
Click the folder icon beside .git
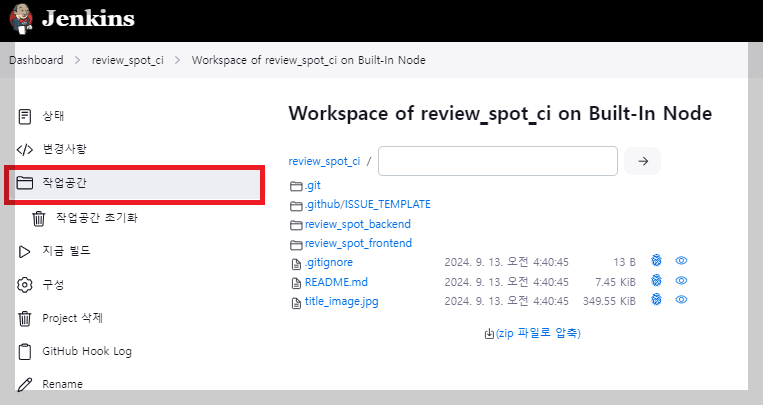[296, 186]
